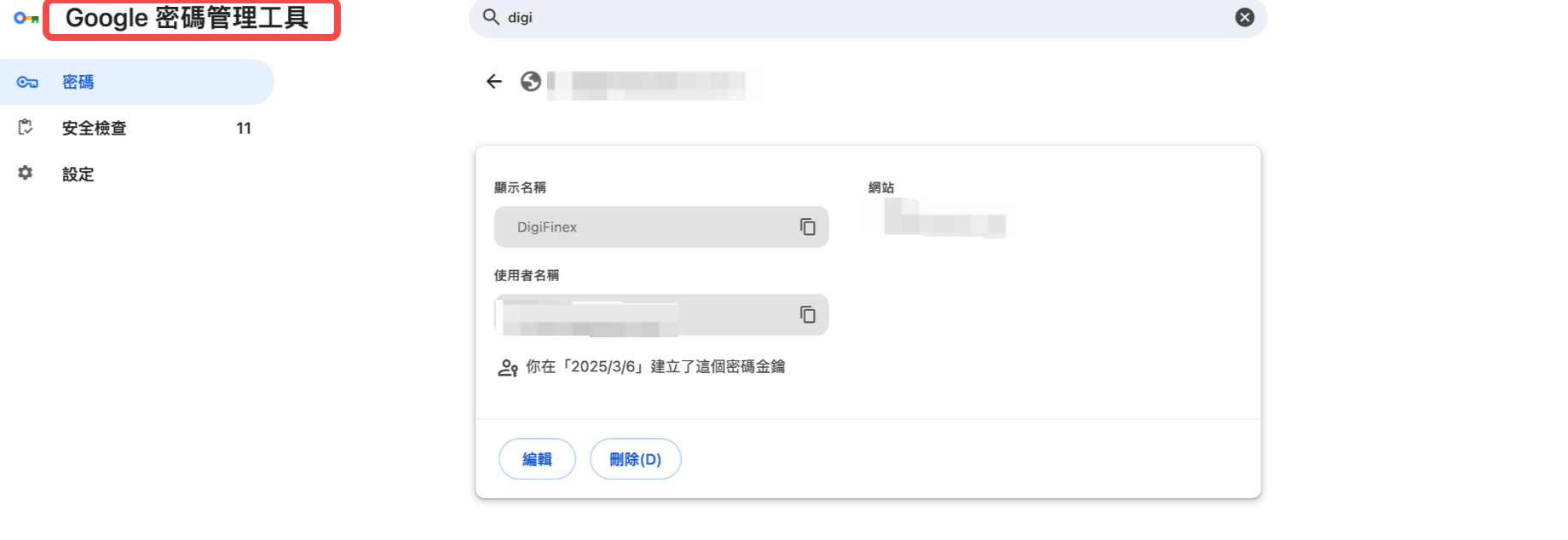Click the key icon beside 密碼
Screen dimensions: 1568x540
coord(27,82)
